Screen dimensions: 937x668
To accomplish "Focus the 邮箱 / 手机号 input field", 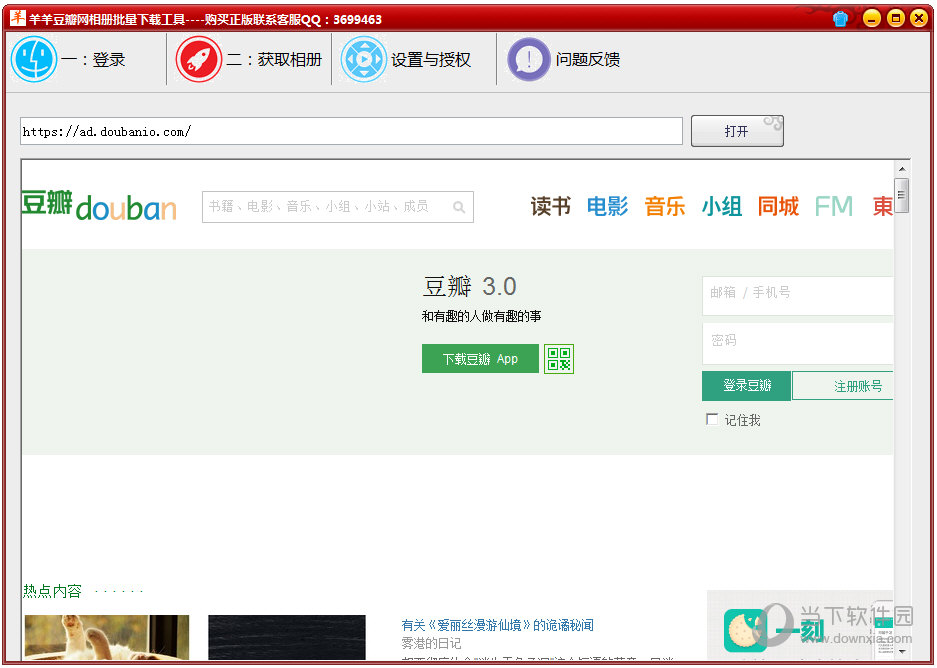I will [798, 295].
